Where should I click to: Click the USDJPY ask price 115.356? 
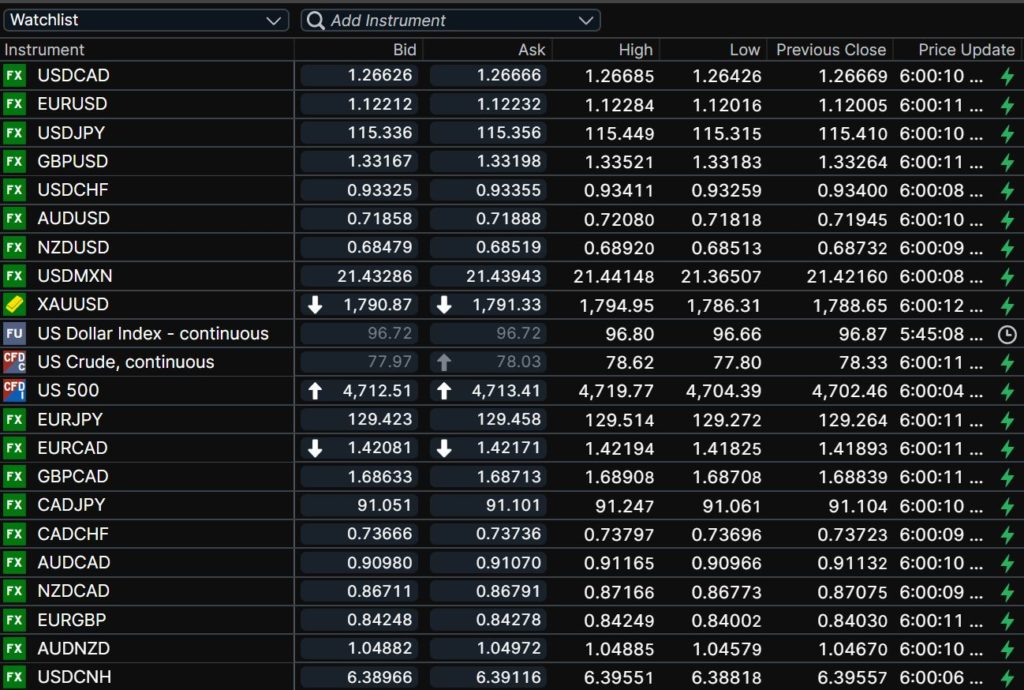488,133
